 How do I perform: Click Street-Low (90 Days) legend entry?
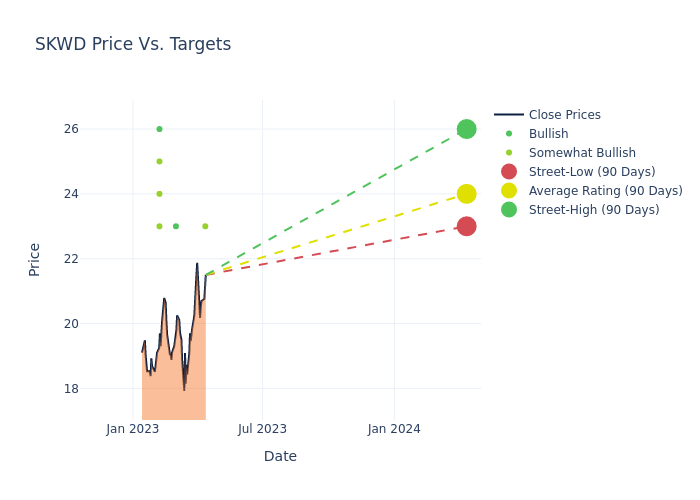click(x=591, y=172)
